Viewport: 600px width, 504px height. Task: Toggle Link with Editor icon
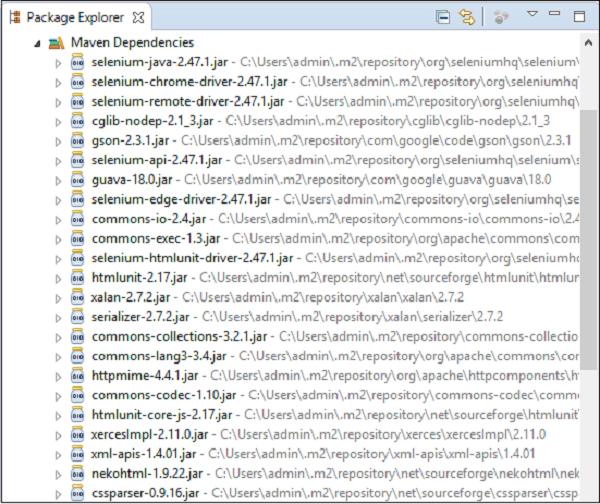pyautogui.click(x=467, y=17)
